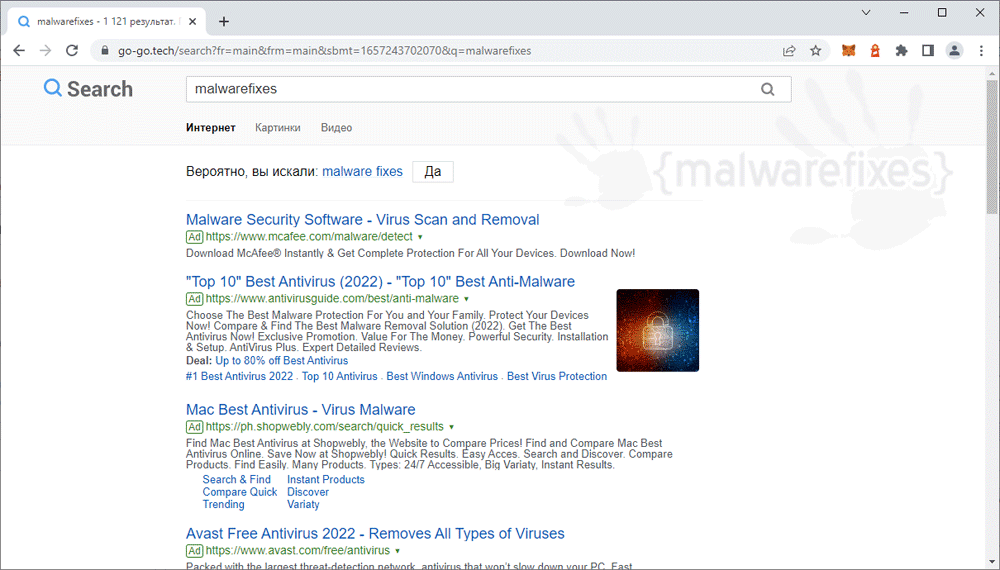The height and width of the screenshot is (570, 1000).
Task: Click the page vertical scrollbar thumb
Action: coord(992,147)
